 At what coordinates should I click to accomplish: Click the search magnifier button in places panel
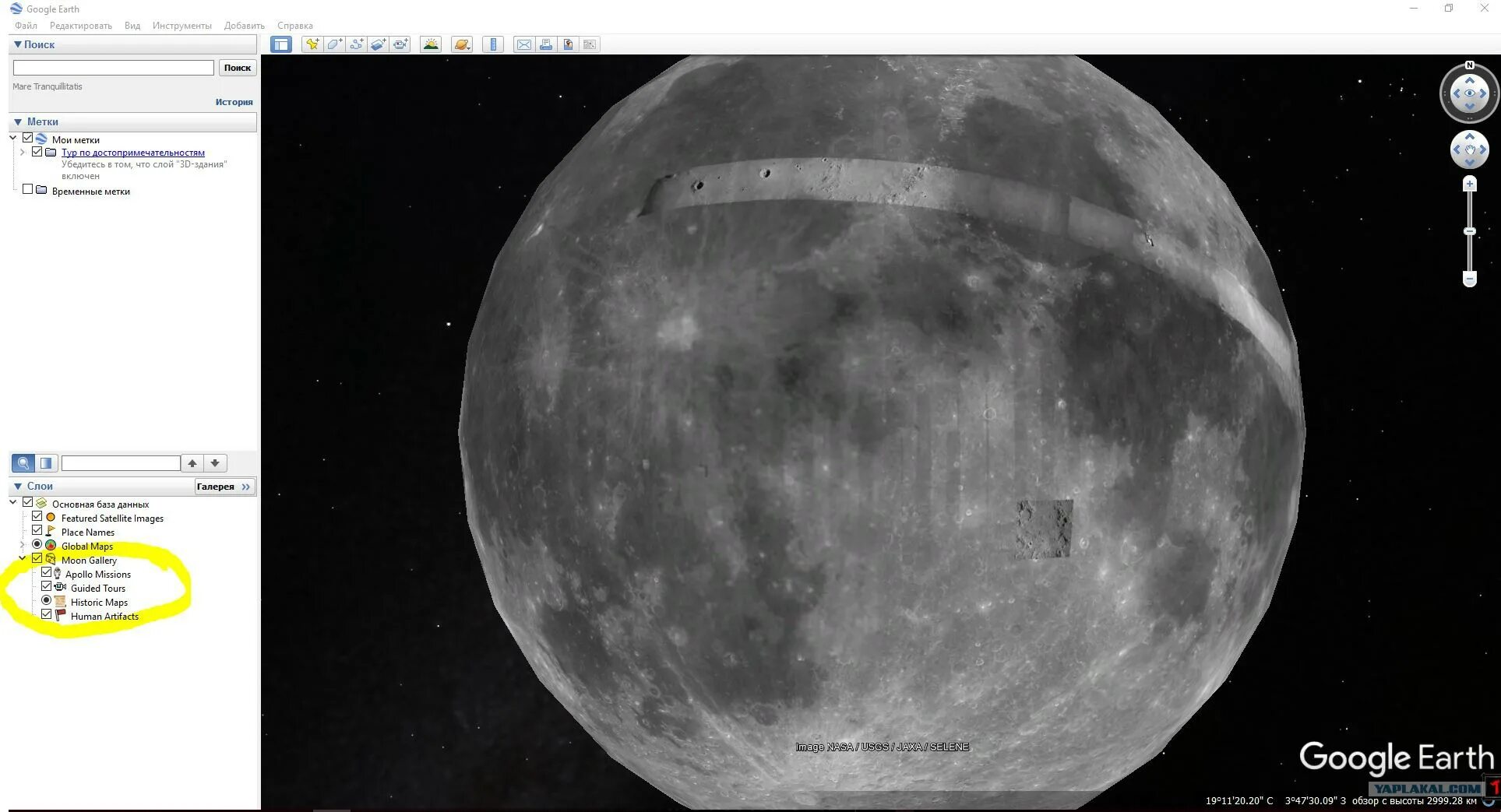23,463
